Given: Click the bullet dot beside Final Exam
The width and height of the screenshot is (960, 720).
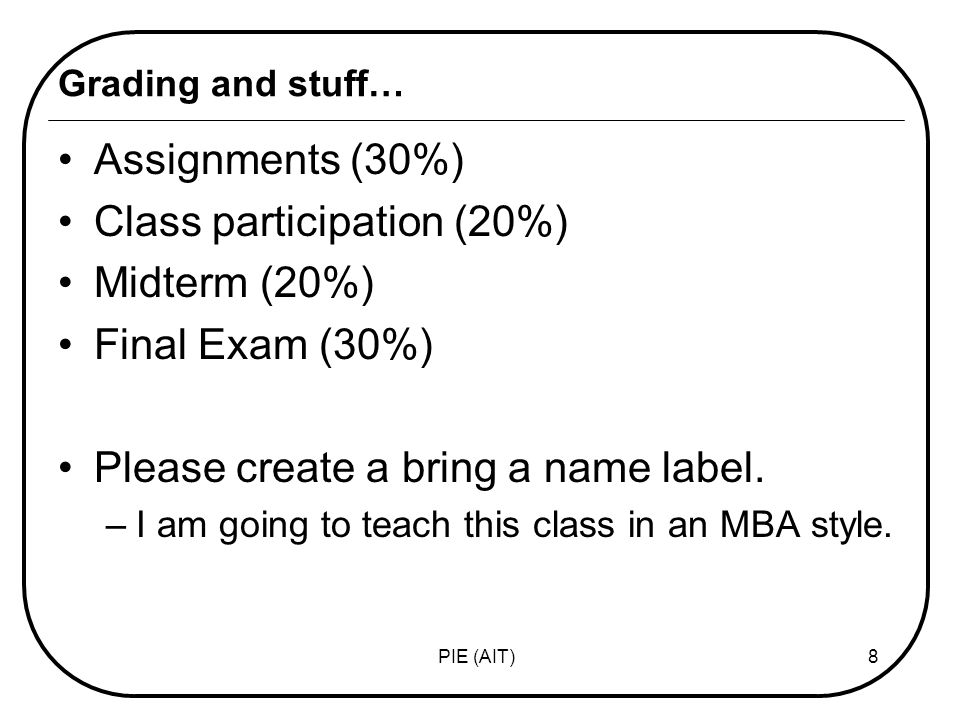Looking at the screenshot, I should point(66,345).
